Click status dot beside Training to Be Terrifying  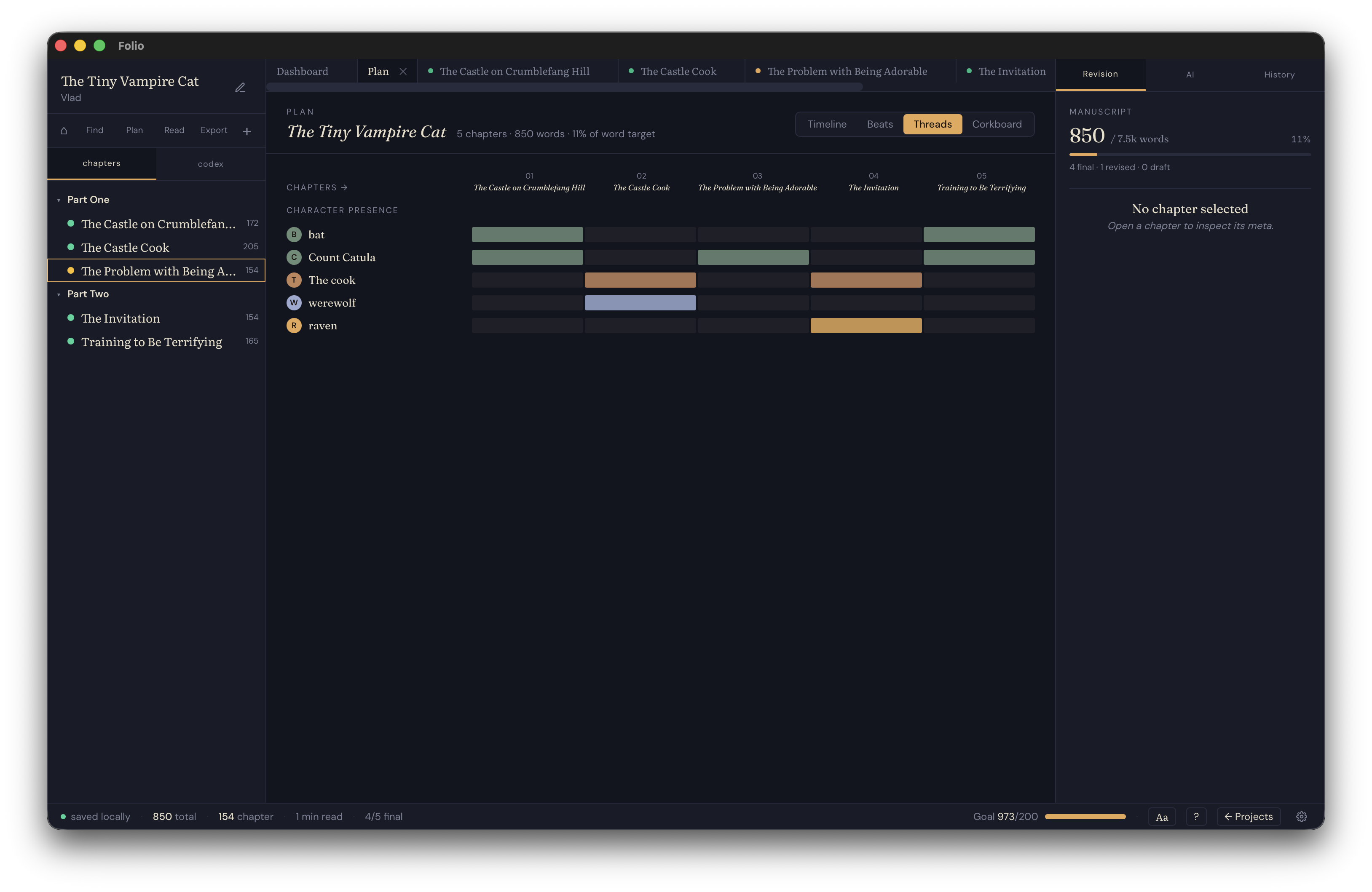coord(71,341)
